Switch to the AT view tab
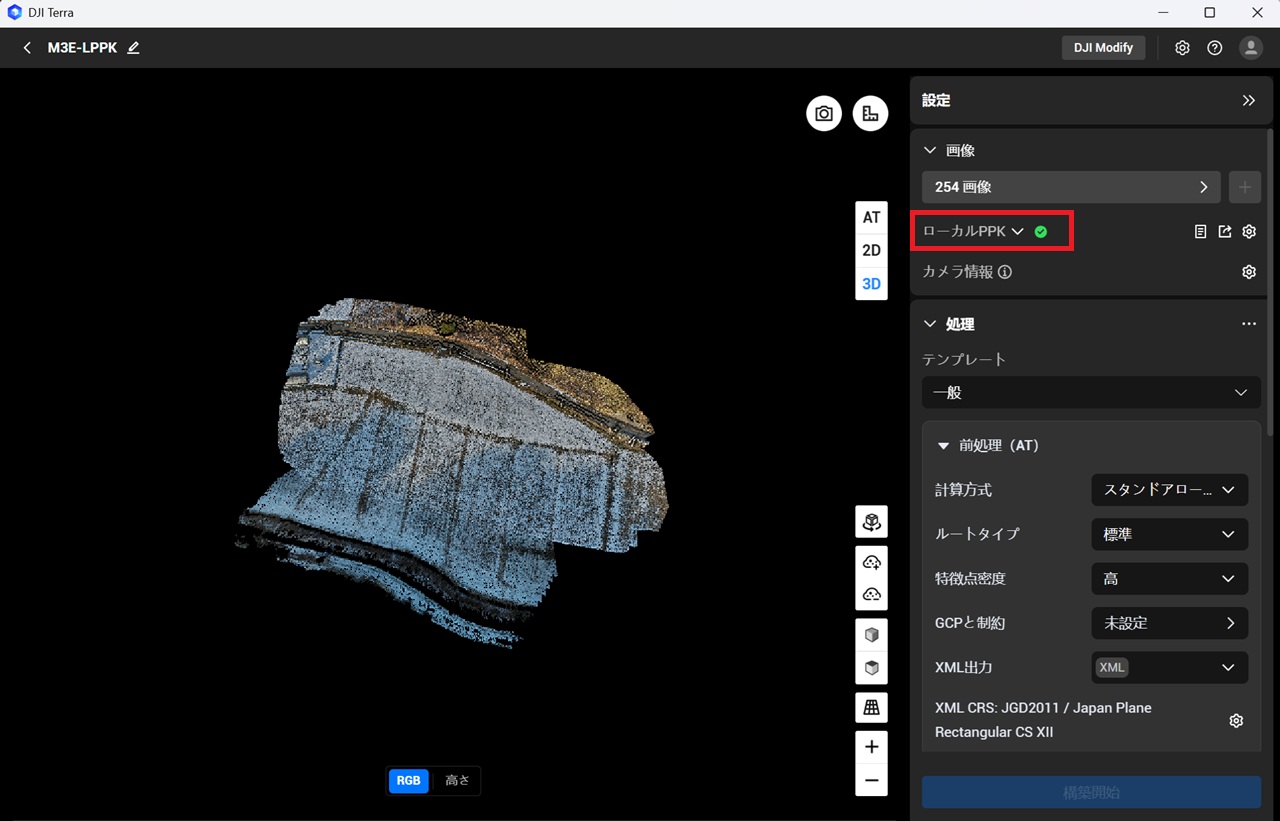The image size is (1280, 821). click(871, 217)
